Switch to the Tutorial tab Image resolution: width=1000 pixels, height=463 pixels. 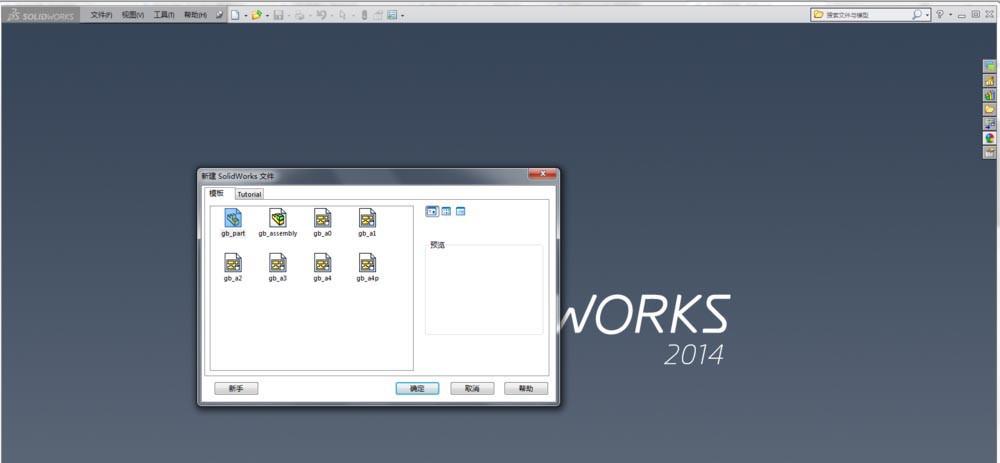pyautogui.click(x=249, y=194)
